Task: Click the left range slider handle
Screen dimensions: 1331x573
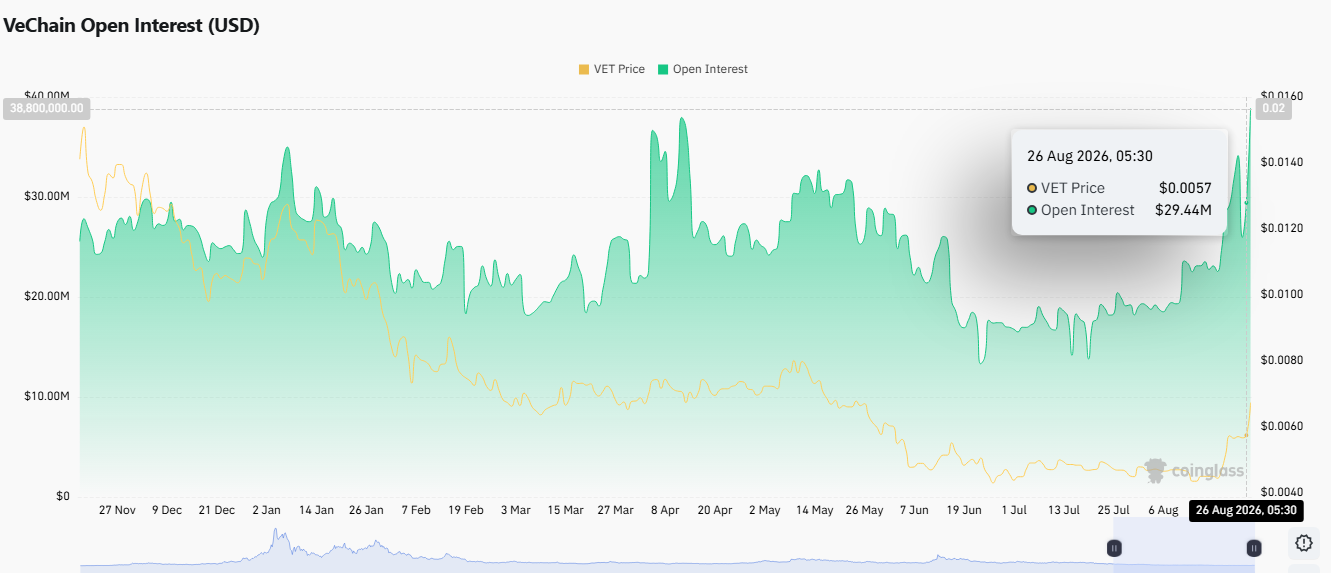Action: point(1114,548)
